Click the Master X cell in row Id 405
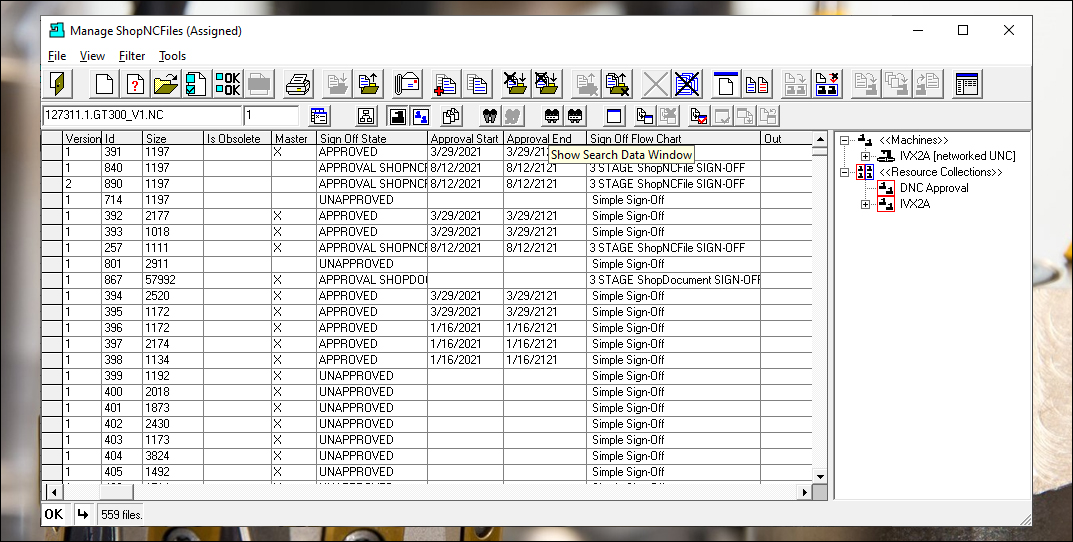This screenshot has width=1073, height=542. (294, 472)
